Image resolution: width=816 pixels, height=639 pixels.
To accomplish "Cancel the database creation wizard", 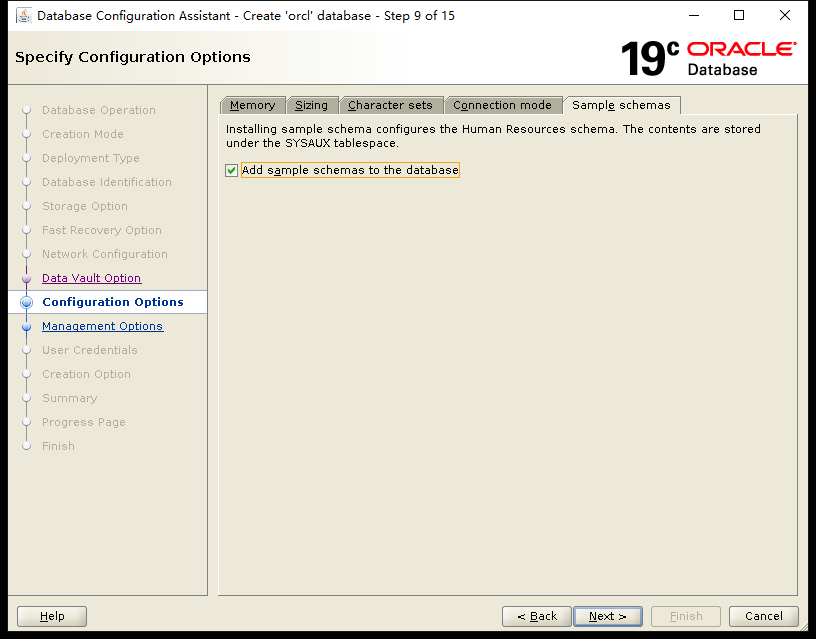I will 763,616.
